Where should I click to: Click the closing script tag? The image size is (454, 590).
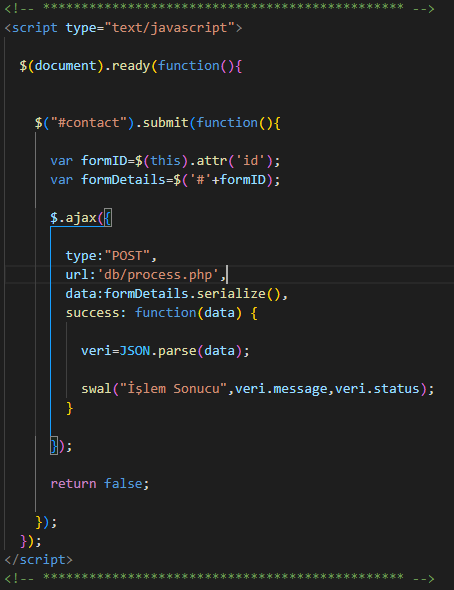tap(38, 560)
